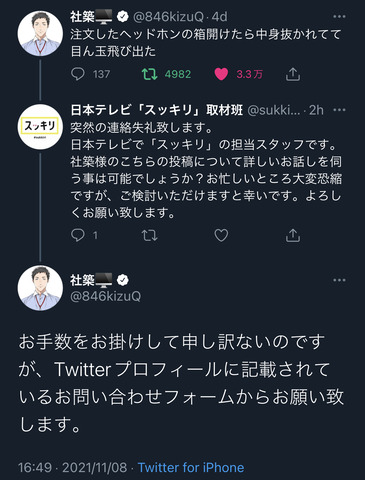Share the first tweet by 社築
This screenshot has width=365, height=480.
tap(293, 74)
